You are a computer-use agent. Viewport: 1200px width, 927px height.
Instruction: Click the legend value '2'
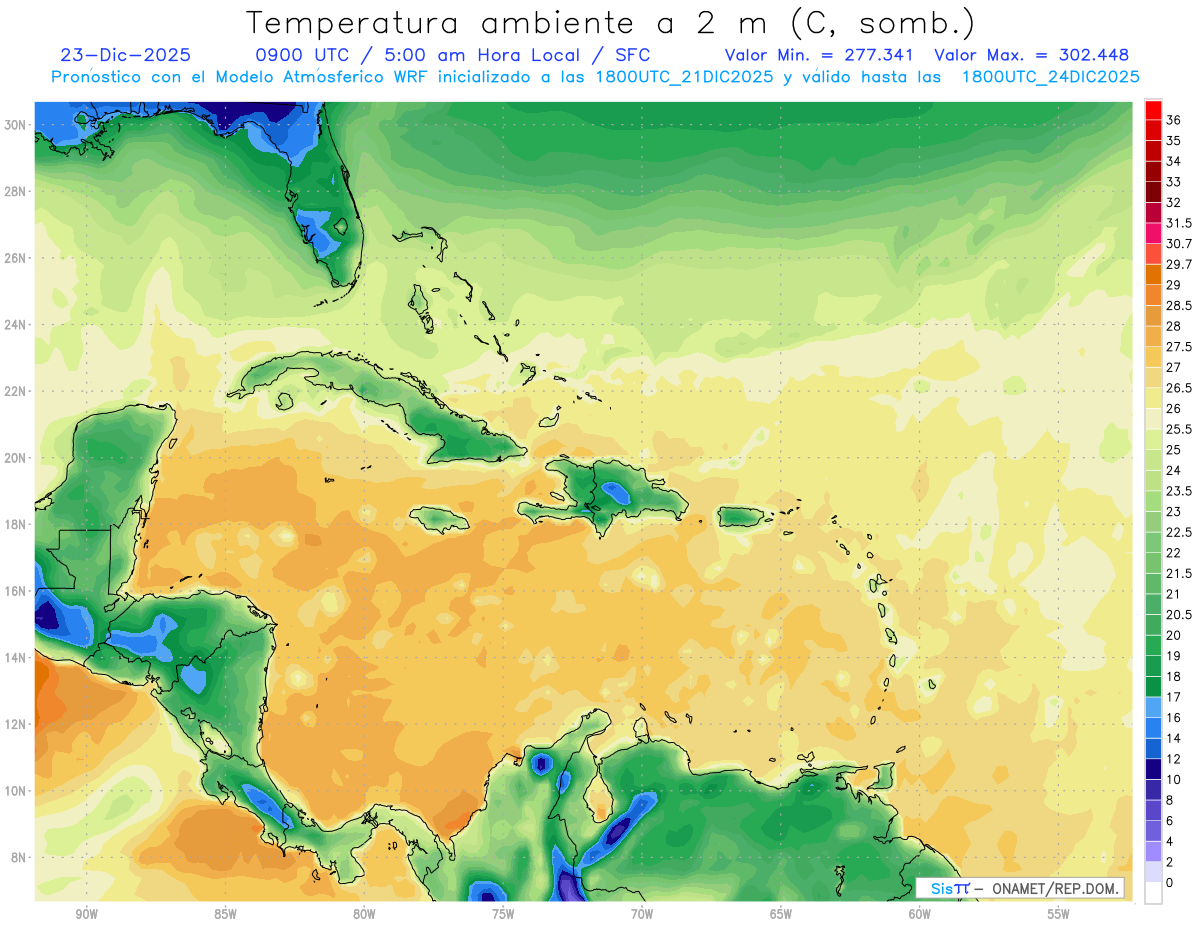(x=1170, y=861)
